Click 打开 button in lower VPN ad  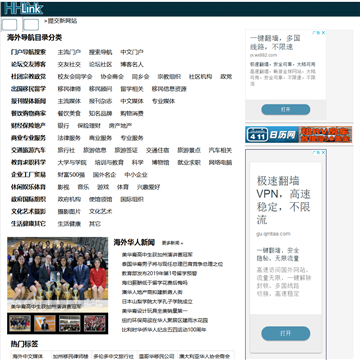286,333
